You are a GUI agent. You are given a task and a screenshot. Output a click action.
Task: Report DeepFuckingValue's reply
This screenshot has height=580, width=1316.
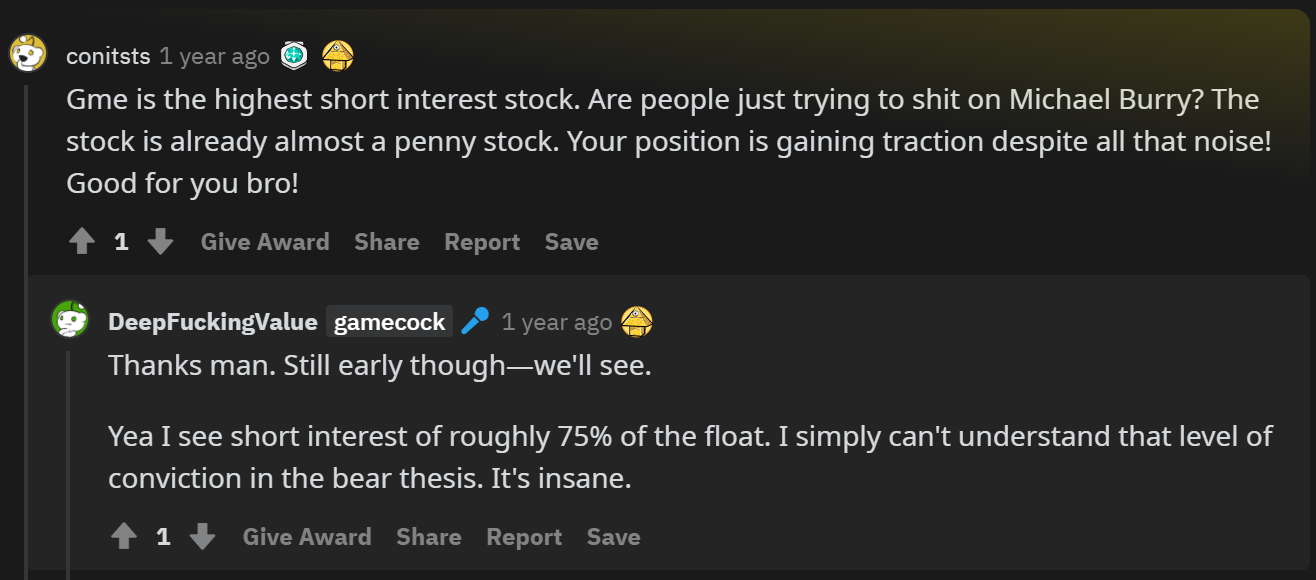(x=524, y=537)
